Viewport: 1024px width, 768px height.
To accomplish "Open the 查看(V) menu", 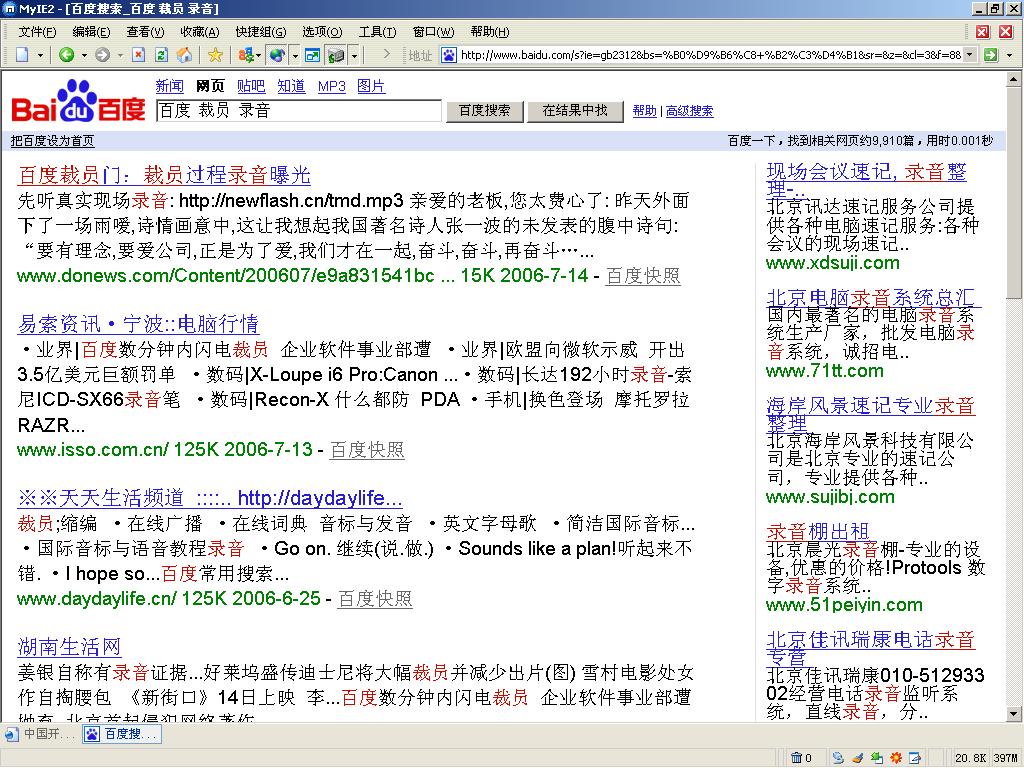I will 146,31.
